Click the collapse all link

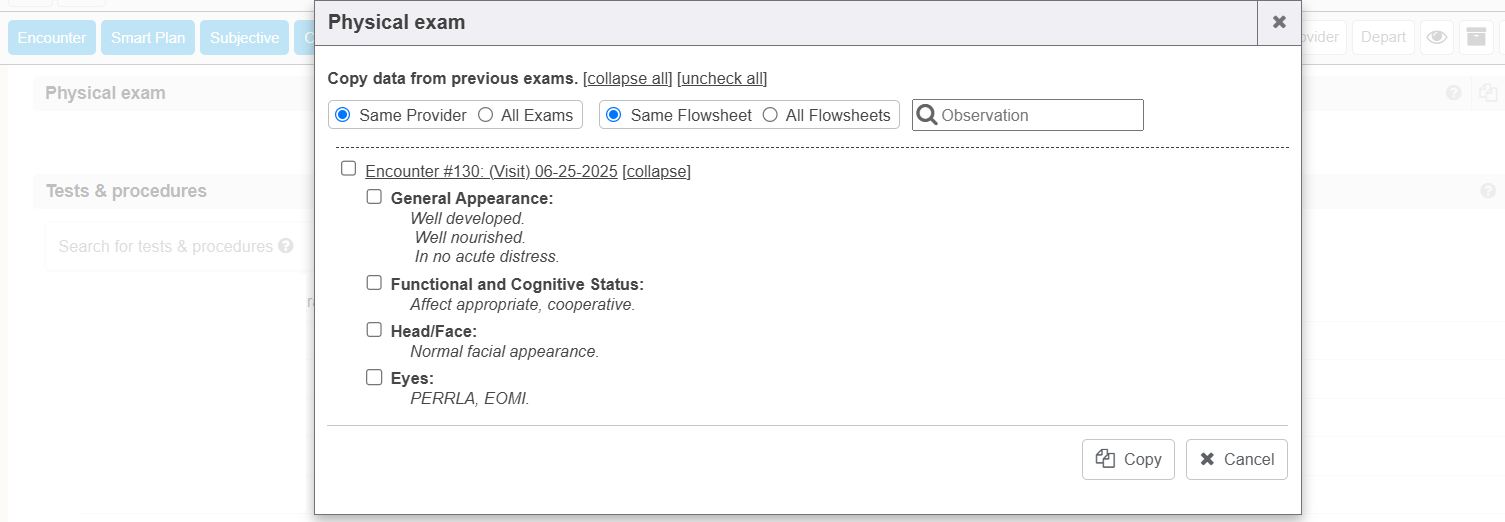point(628,78)
